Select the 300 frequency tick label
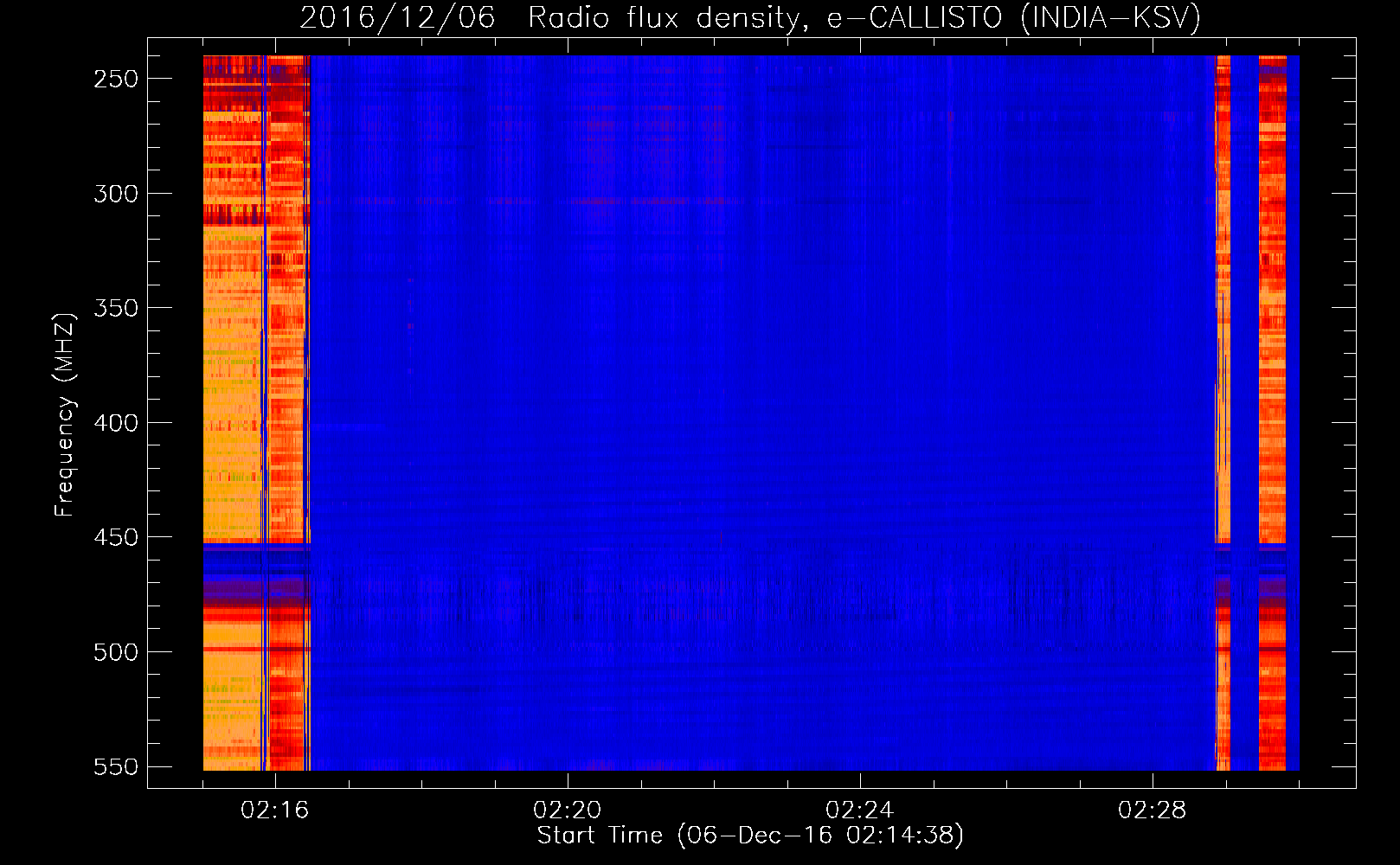This screenshot has height=865, width=1400. coord(116,194)
